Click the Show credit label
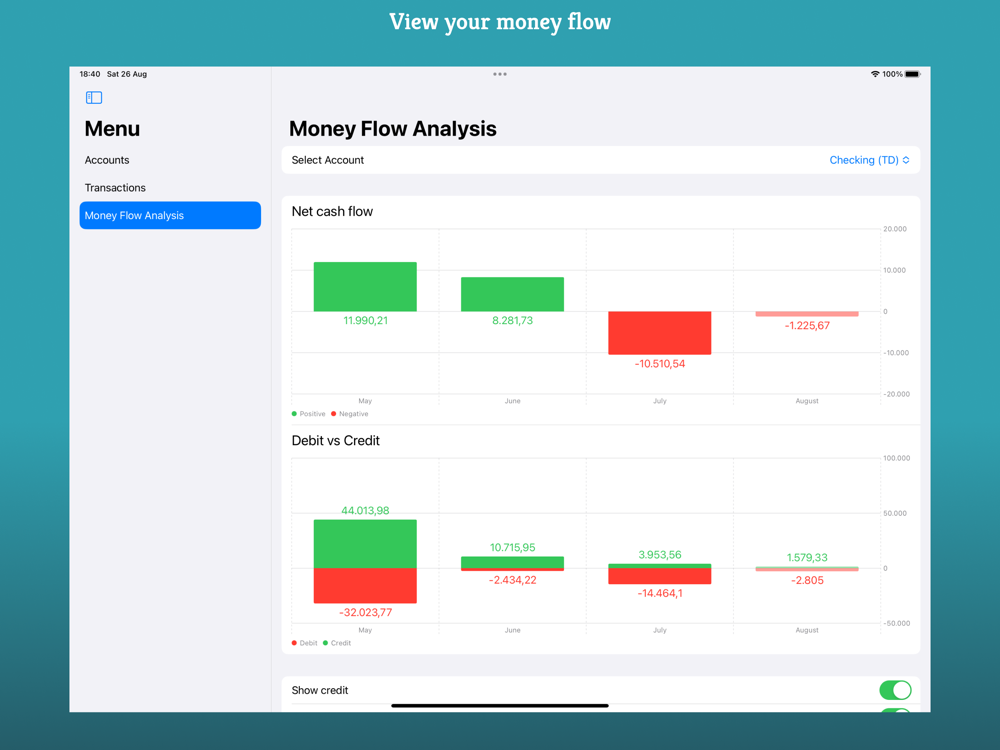The height and width of the screenshot is (750, 1000). (x=320, y=690)
